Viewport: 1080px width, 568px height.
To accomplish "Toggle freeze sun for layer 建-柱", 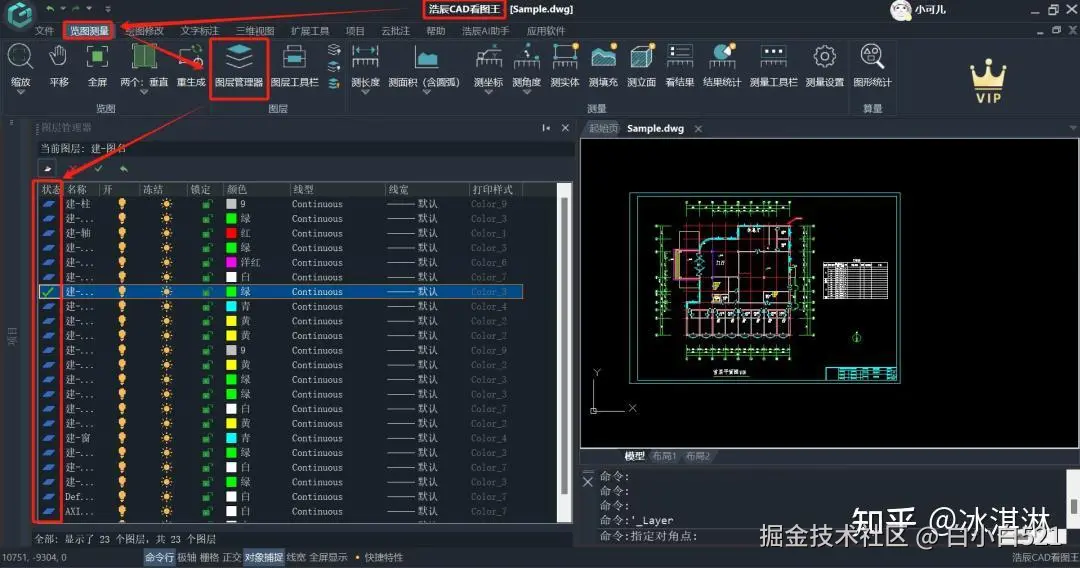I will pyautogui.click(x=166, y=204).
